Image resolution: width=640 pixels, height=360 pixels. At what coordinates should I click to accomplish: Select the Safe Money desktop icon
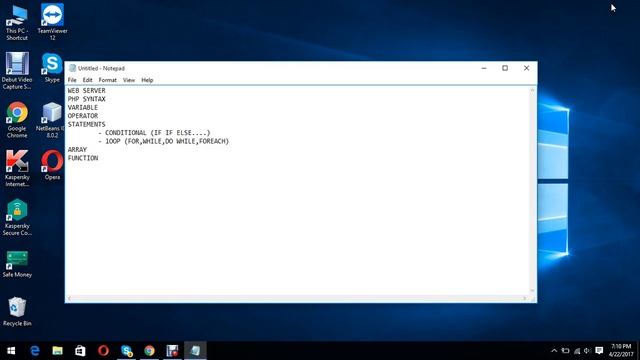point(17,265)
